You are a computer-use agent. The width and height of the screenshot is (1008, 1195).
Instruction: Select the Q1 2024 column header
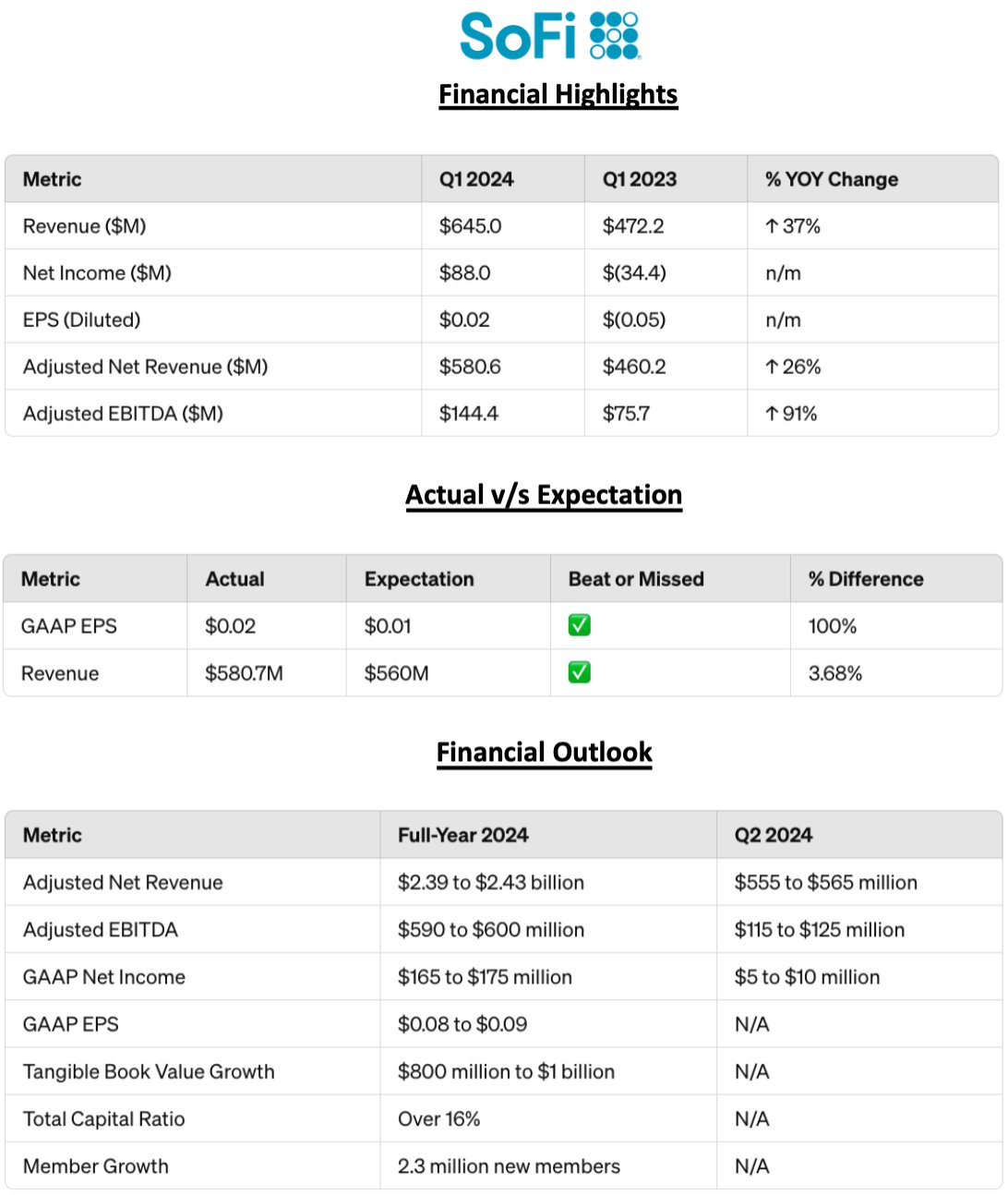point(476,179)
